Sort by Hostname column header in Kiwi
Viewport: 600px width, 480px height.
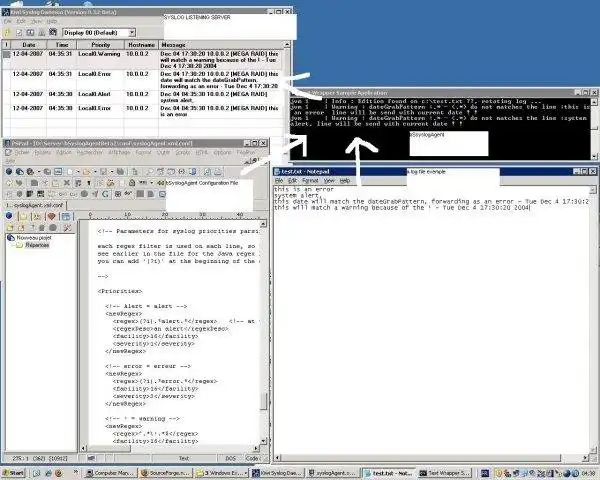141,45
